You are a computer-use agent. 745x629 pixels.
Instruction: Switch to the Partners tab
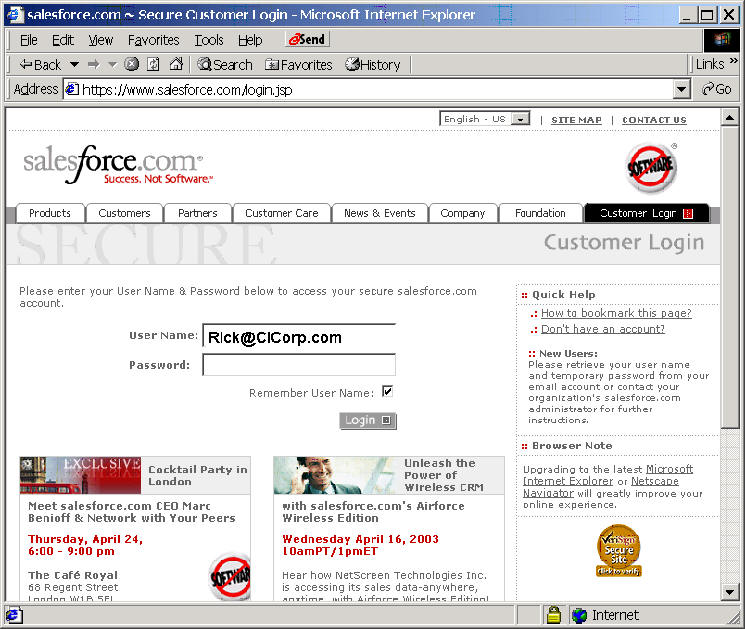198,213
